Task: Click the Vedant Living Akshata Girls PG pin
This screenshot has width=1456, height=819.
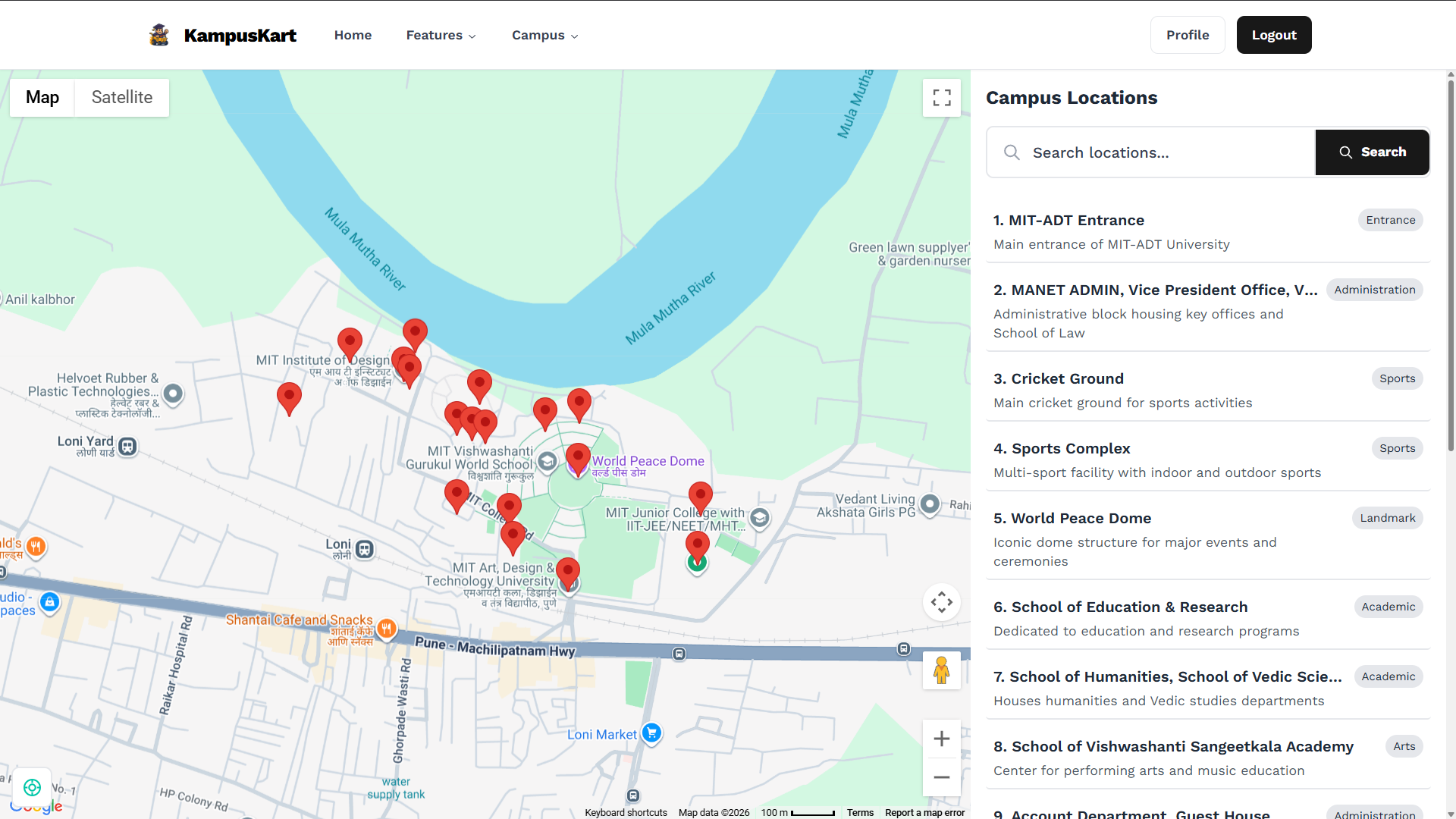Action: pyautogui.click(x=930, y=504)
